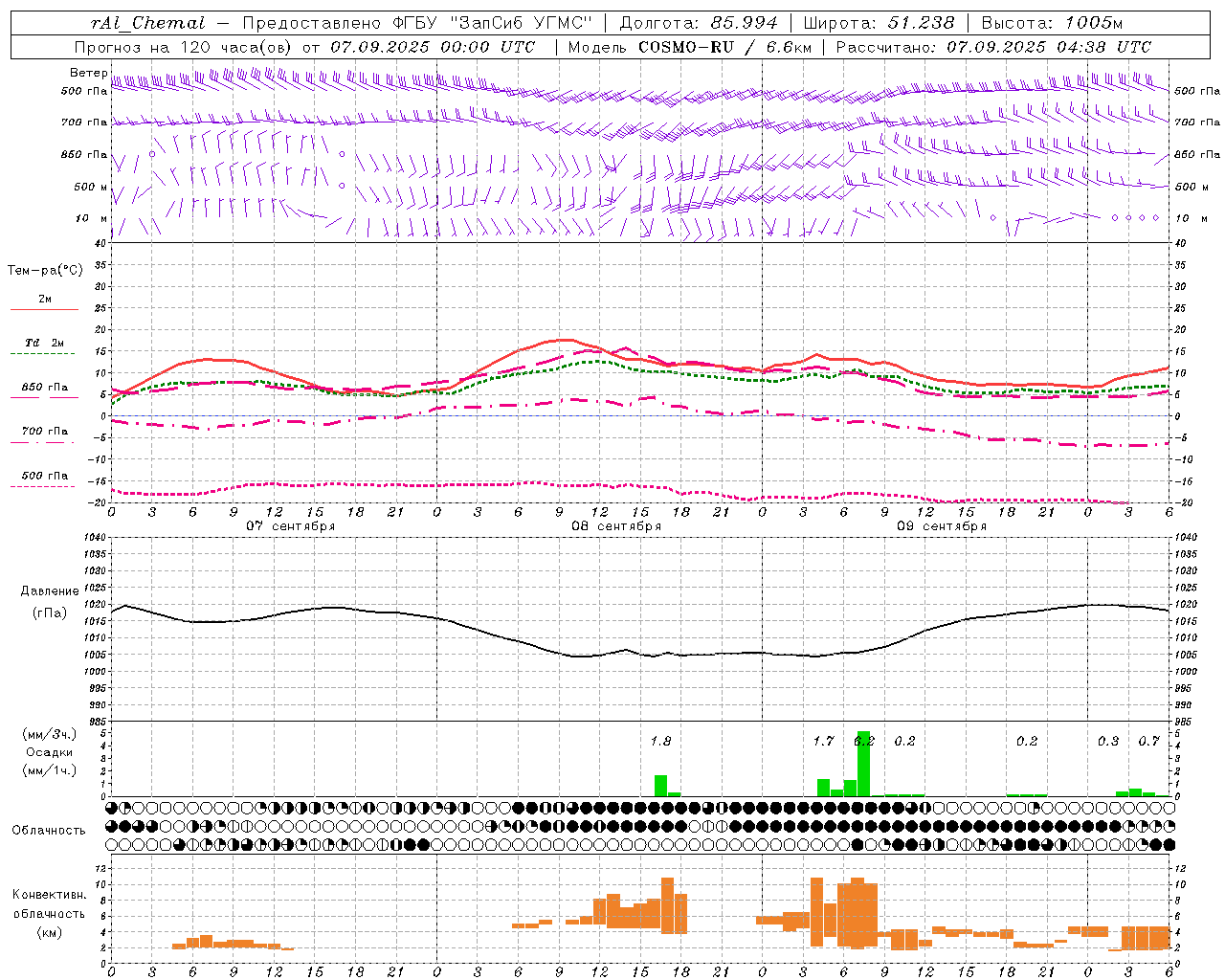Click the precipitation value 6.2

point(864,741)
